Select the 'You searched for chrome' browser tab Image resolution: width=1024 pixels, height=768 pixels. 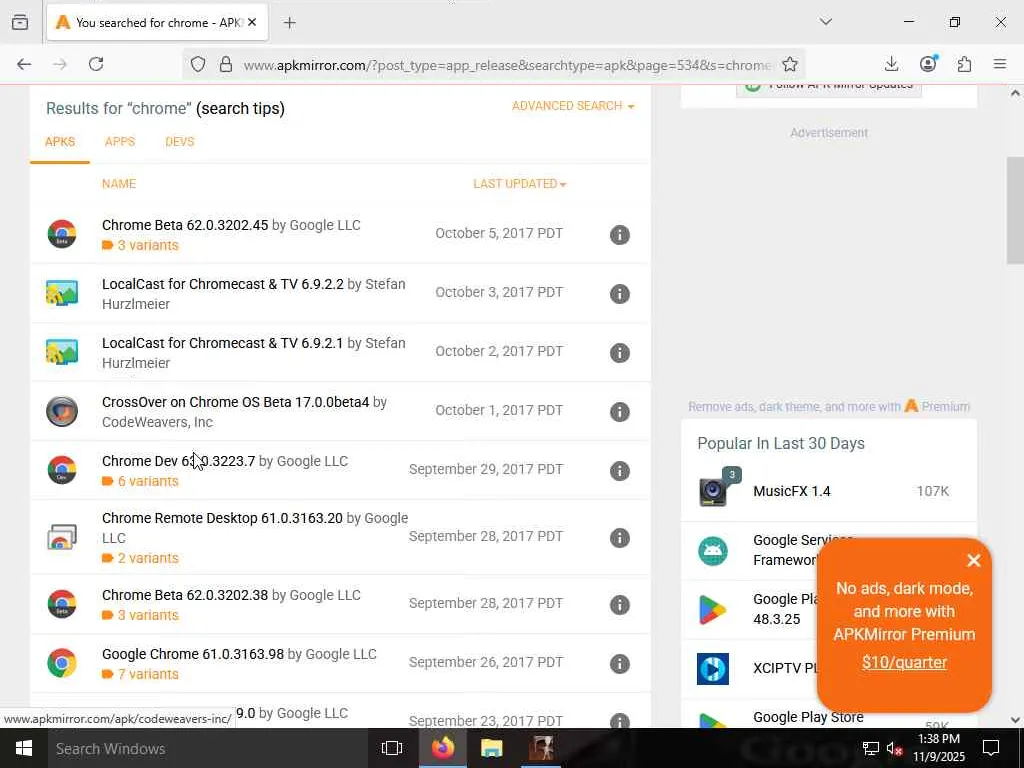point(157,22)
